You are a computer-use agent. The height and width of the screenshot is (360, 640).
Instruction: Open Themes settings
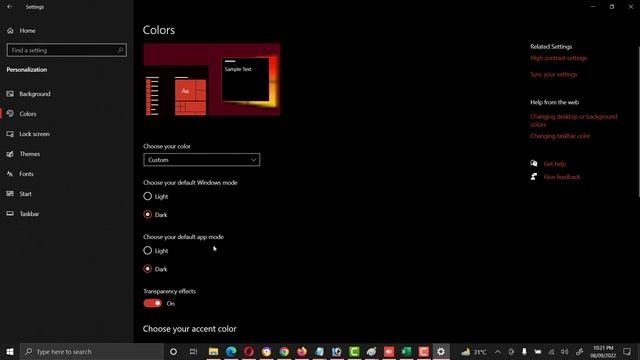(23, 154)
